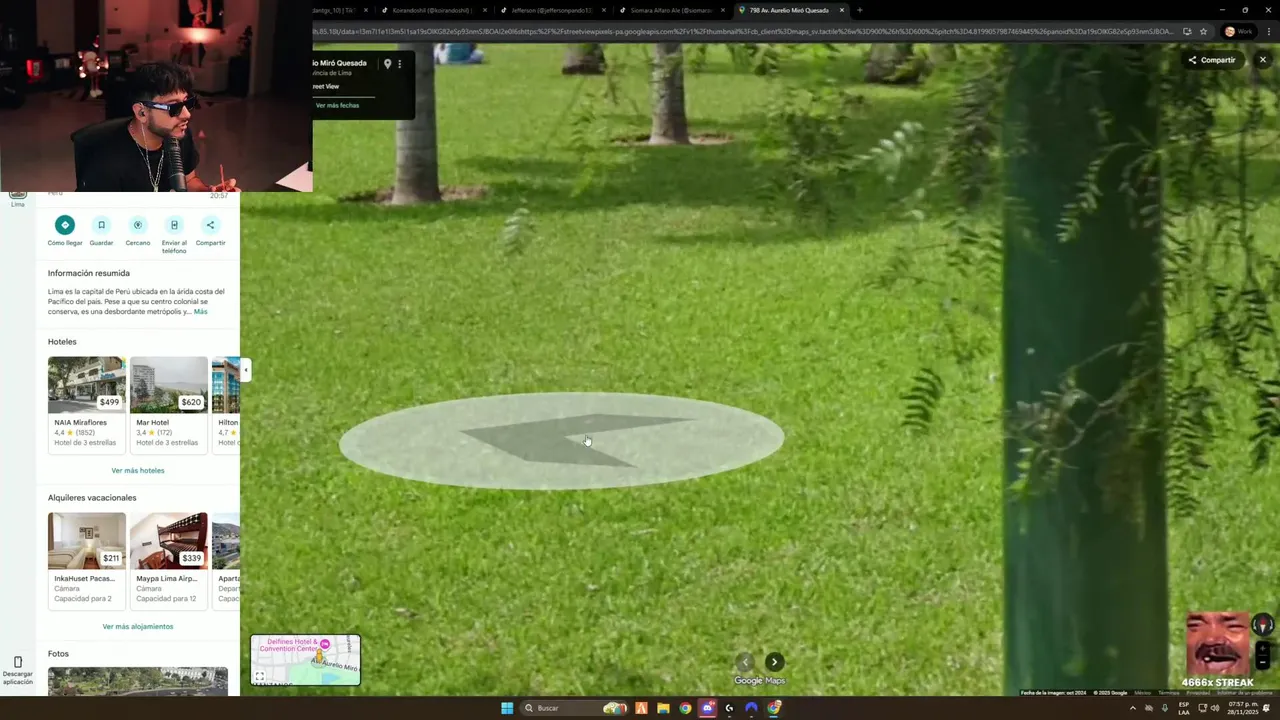The height and width of the screenshot is (720, 1280).
Task: Click Ver más alojamientos link
Action: tap(138, 626)
